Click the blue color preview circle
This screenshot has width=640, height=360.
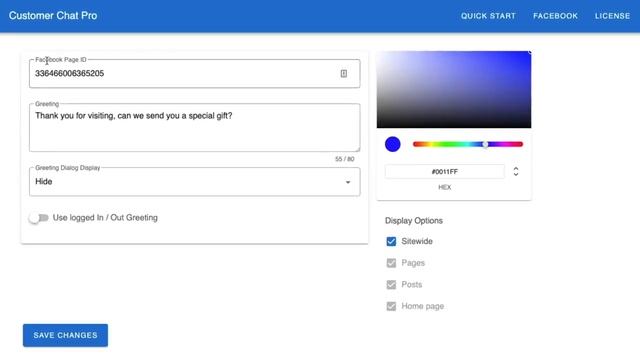click(393, 144)
